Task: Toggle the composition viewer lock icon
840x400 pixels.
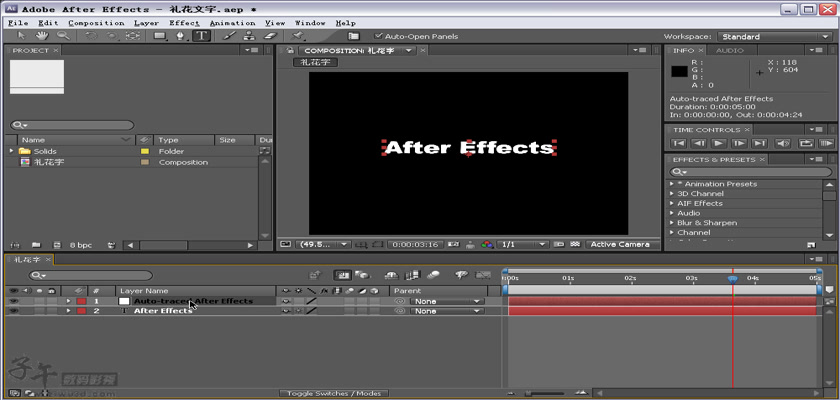Action: pyautogui.click(x=290, y=50)
